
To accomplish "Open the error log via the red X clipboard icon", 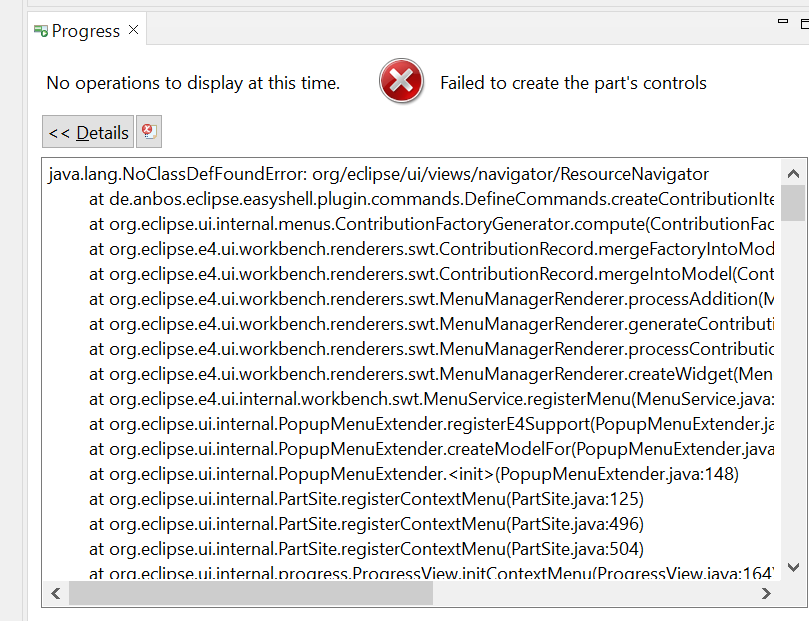I will tap(148, 131).
